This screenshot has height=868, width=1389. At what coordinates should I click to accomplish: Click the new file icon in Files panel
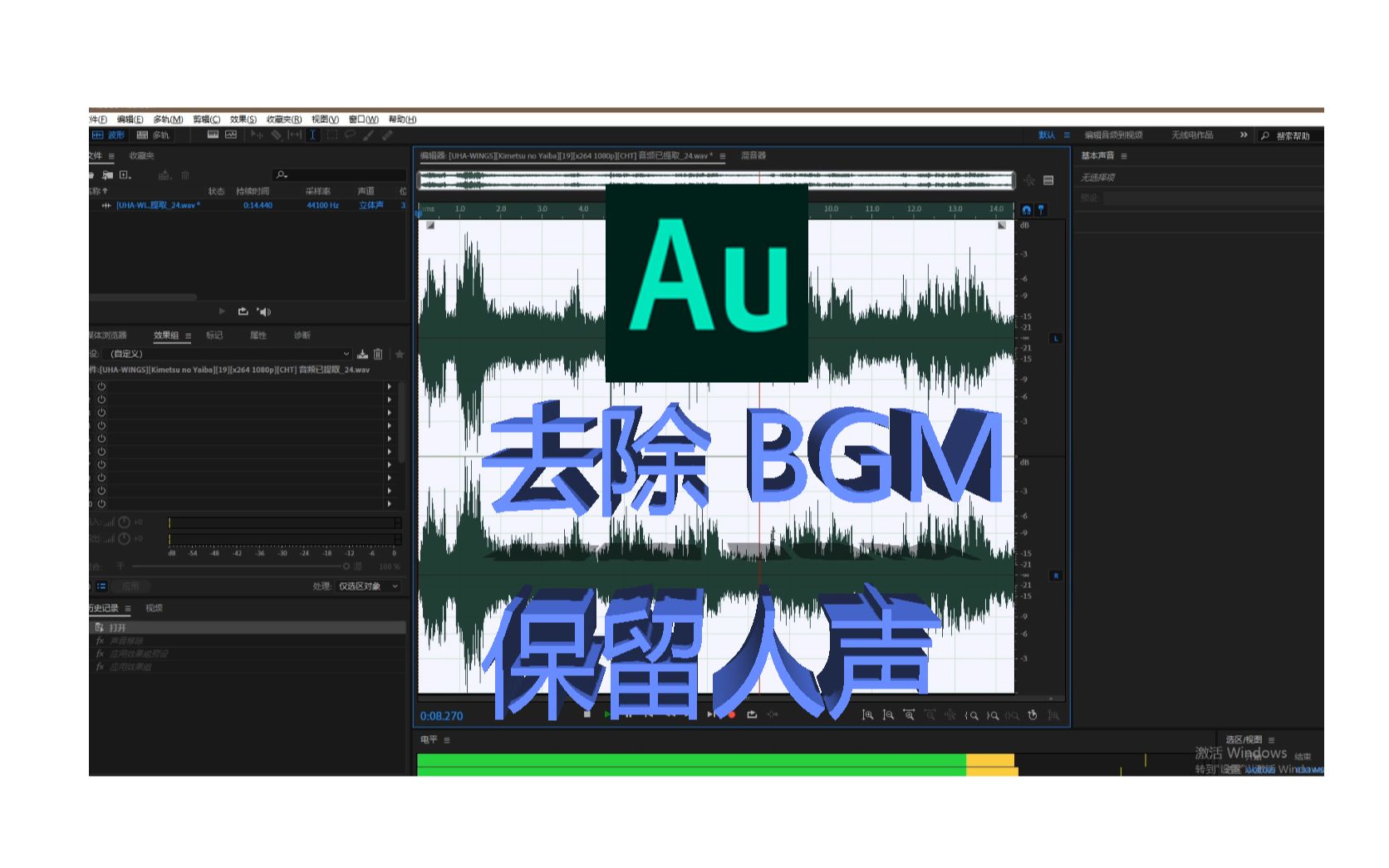coord(125,175)
